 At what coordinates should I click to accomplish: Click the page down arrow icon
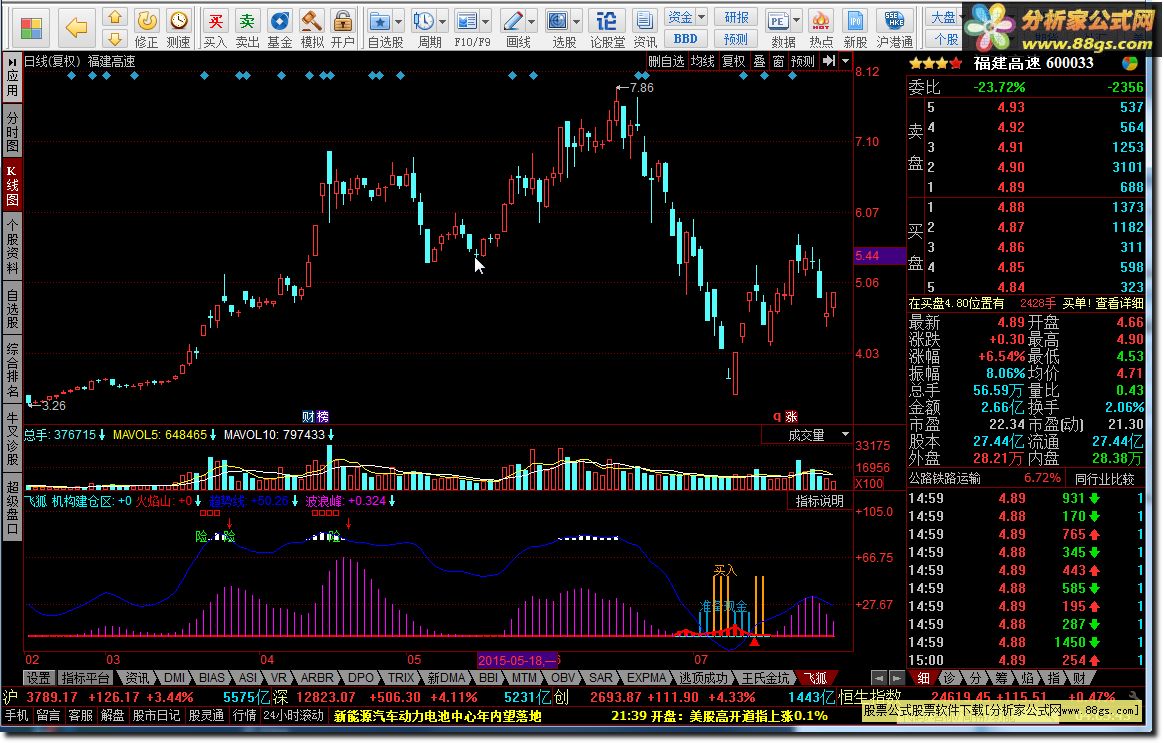(115, 39)
